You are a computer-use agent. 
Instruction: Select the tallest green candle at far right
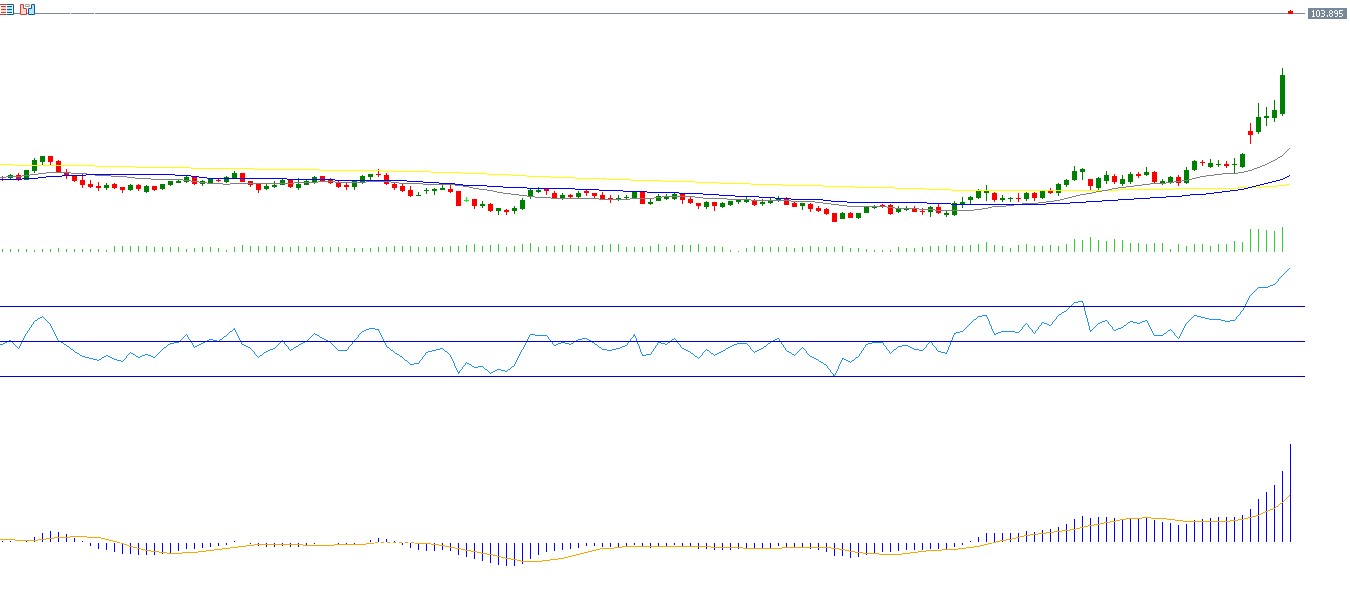tap(1282, 94)
